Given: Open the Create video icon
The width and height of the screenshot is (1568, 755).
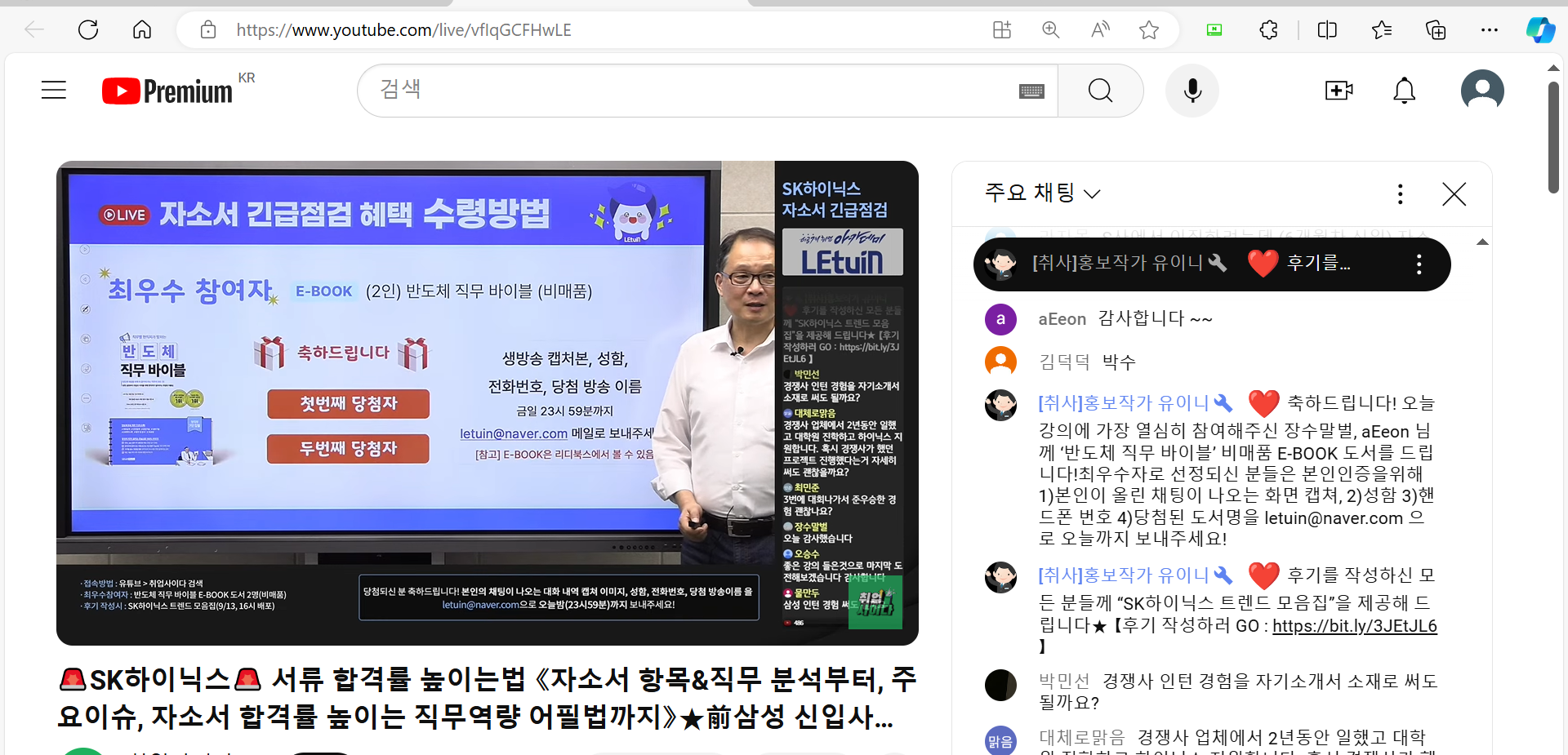Looking at the screenshot, I should [1339, 91].
